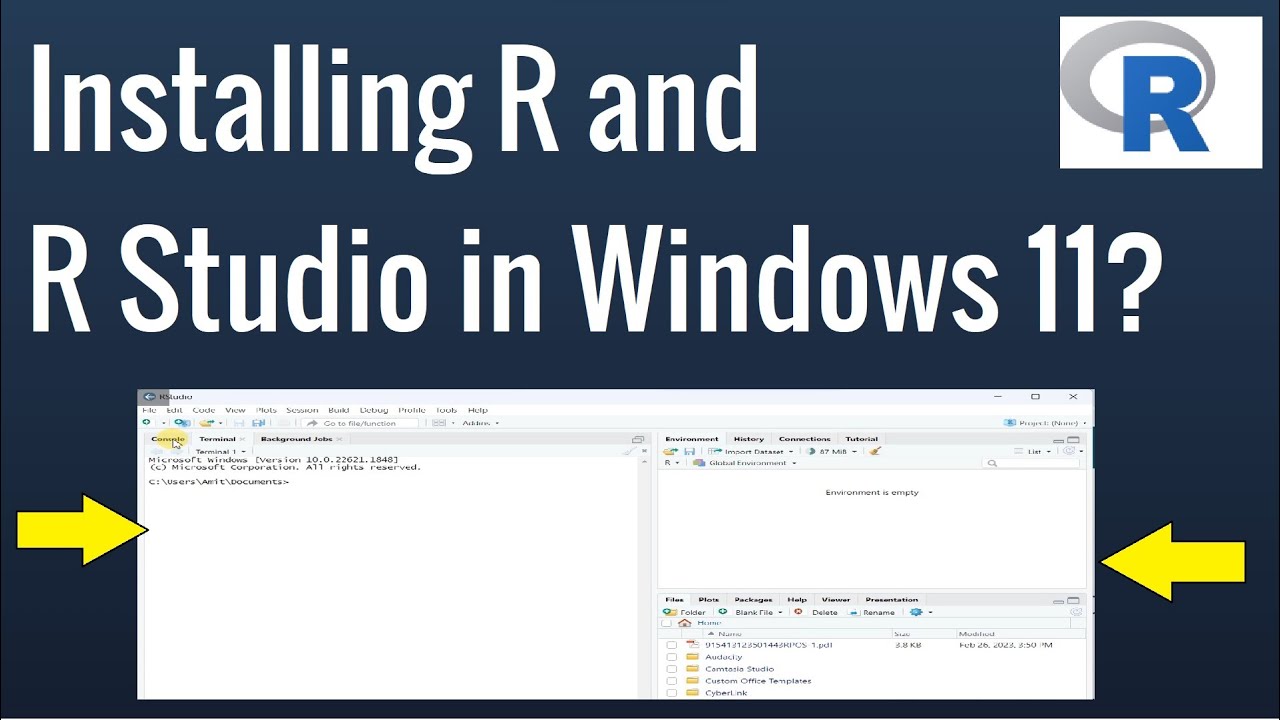The width and height of the screenshot is (1280, 720).
Task: Open the Help menu in the menu bar
Action: point(478,410)
